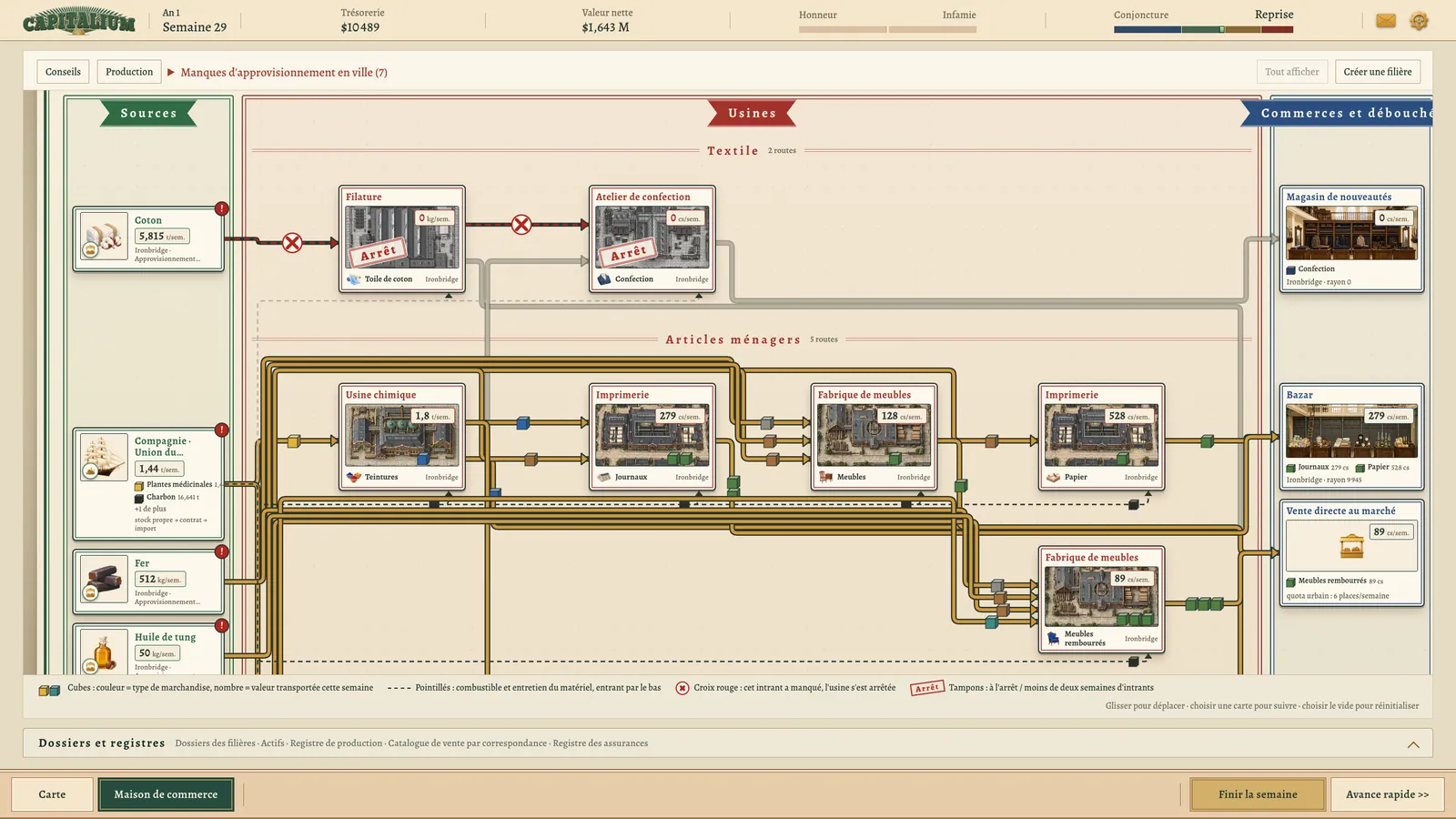The height and width of the screenshot is (819, 1456).
Task: Click the Fer iron bars image
Action: pos(104,579)
